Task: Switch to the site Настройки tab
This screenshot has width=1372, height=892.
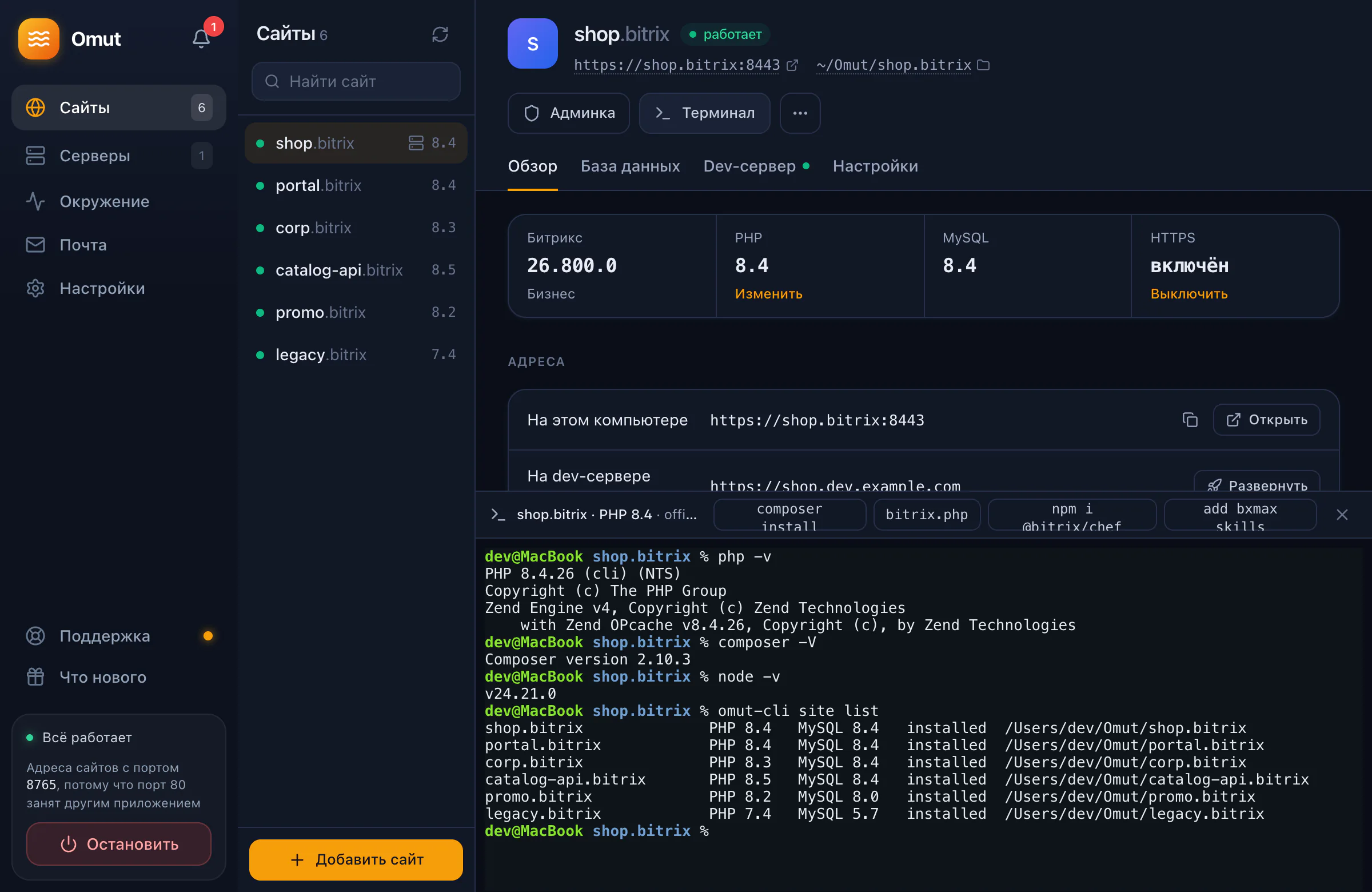Action: click(875, 166)
